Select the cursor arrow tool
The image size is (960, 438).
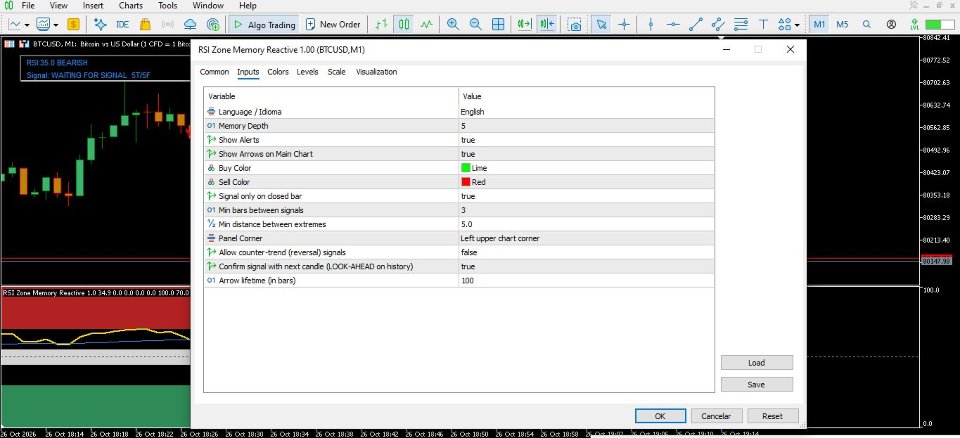coord(601,25)
